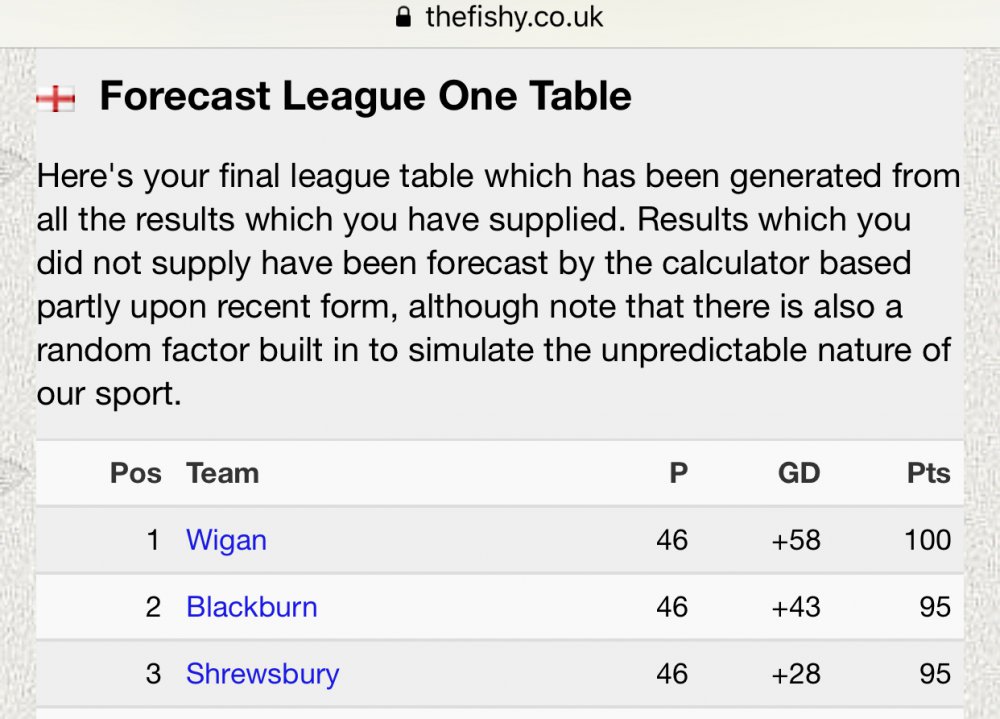1000x719 pixels.
Task: Open the Wigan team link
Action: click(x=226, y=540)
